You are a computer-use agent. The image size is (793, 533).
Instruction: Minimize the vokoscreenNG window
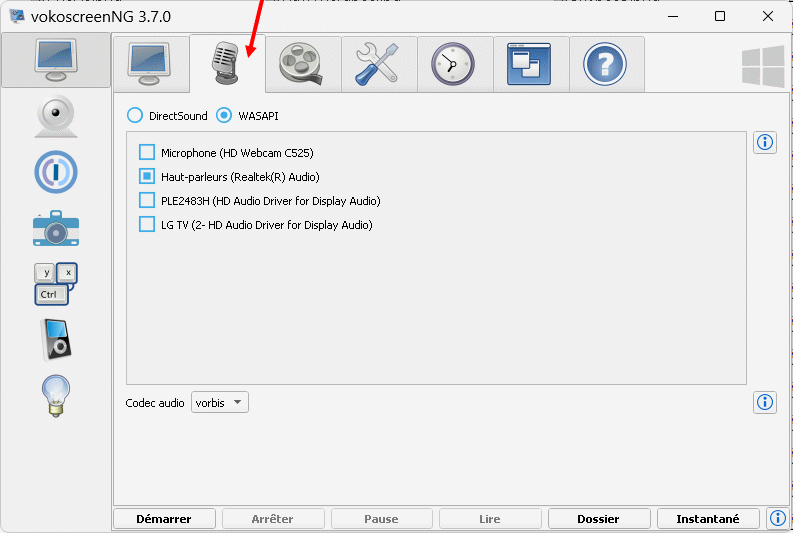click(x=673, y=16)
